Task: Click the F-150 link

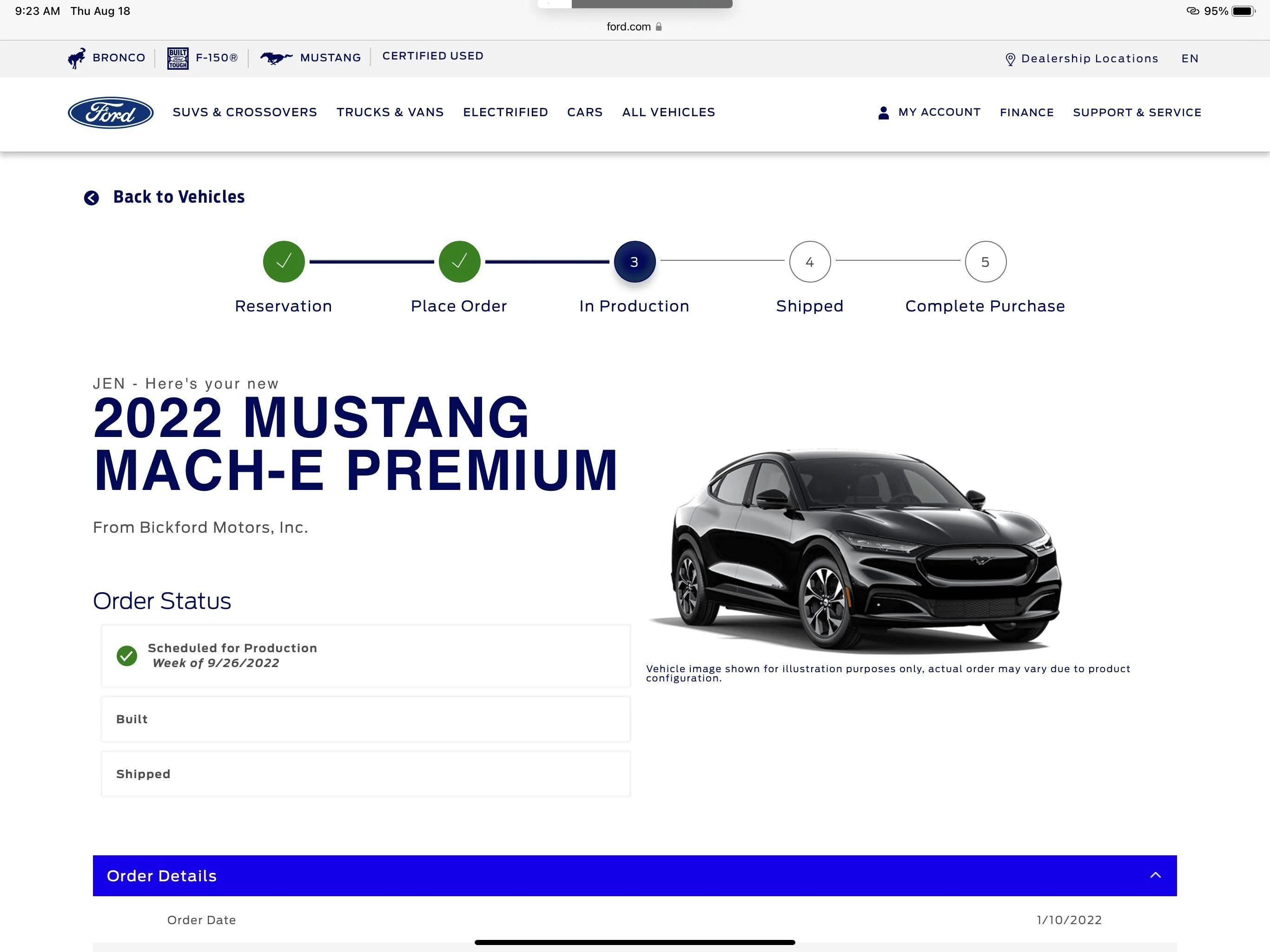Action: click(217, 58)
